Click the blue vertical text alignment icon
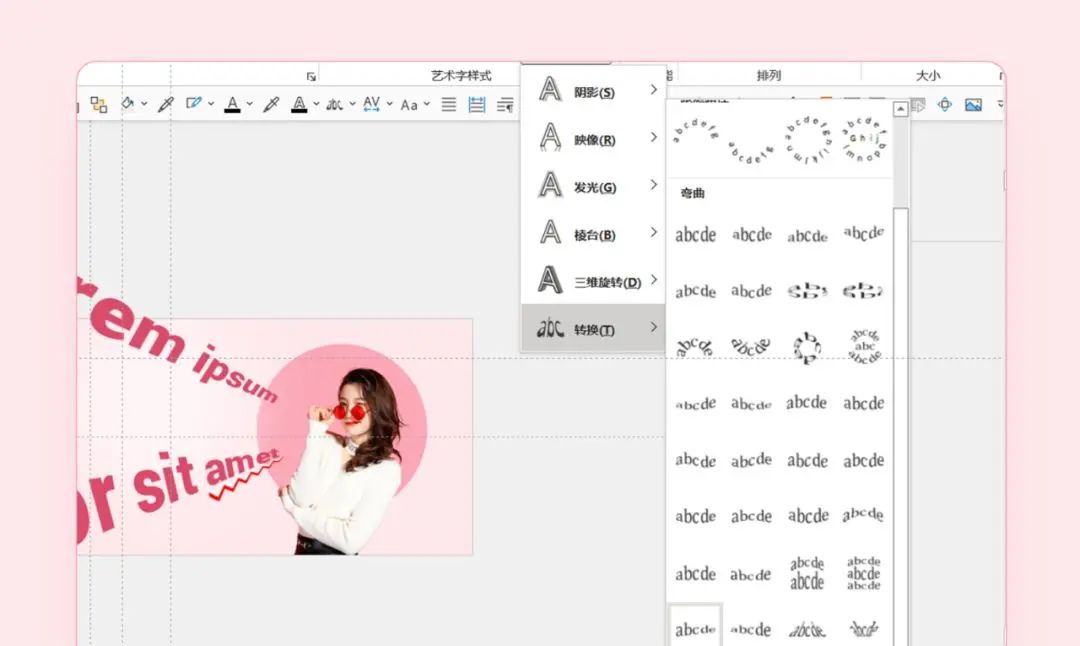1080x646 pixels. [x=477, y=105]
